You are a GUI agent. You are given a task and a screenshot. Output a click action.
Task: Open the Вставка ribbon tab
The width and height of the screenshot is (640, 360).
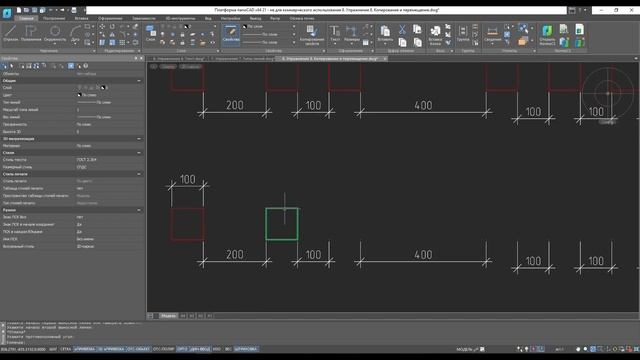pyautogui.click(x=81, y=18)
